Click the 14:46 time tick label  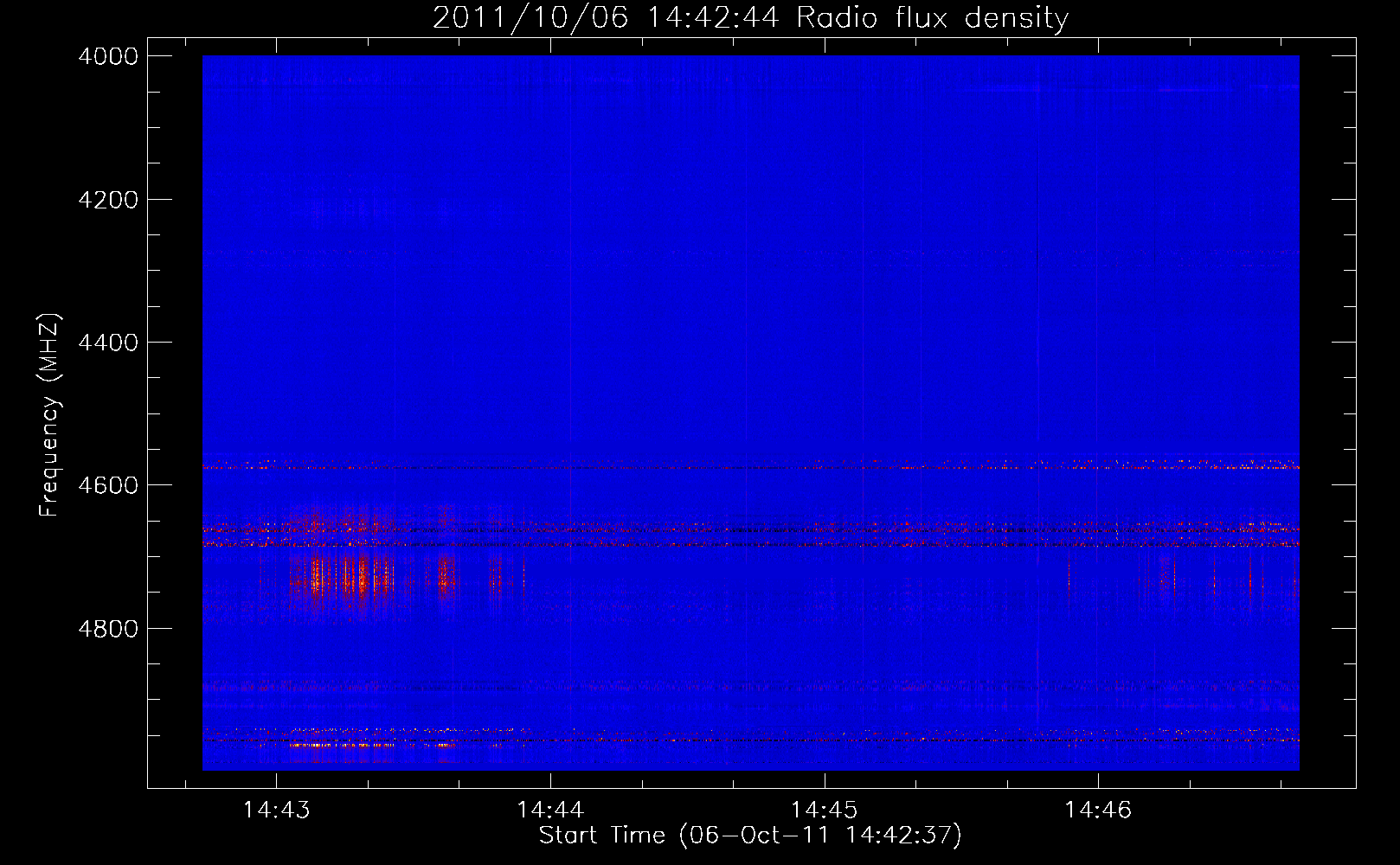pos(1098,811)
